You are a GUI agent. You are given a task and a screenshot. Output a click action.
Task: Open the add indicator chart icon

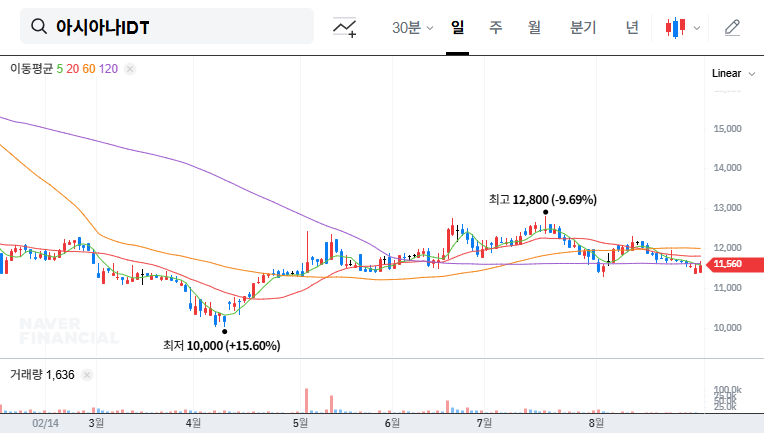pyautogui.click(x=344, y=27)
